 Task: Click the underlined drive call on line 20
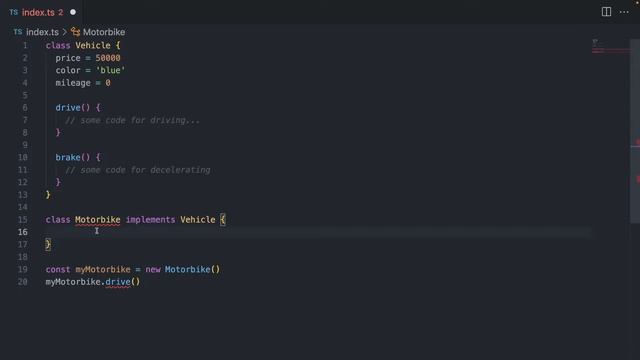(x=118, y=282)
